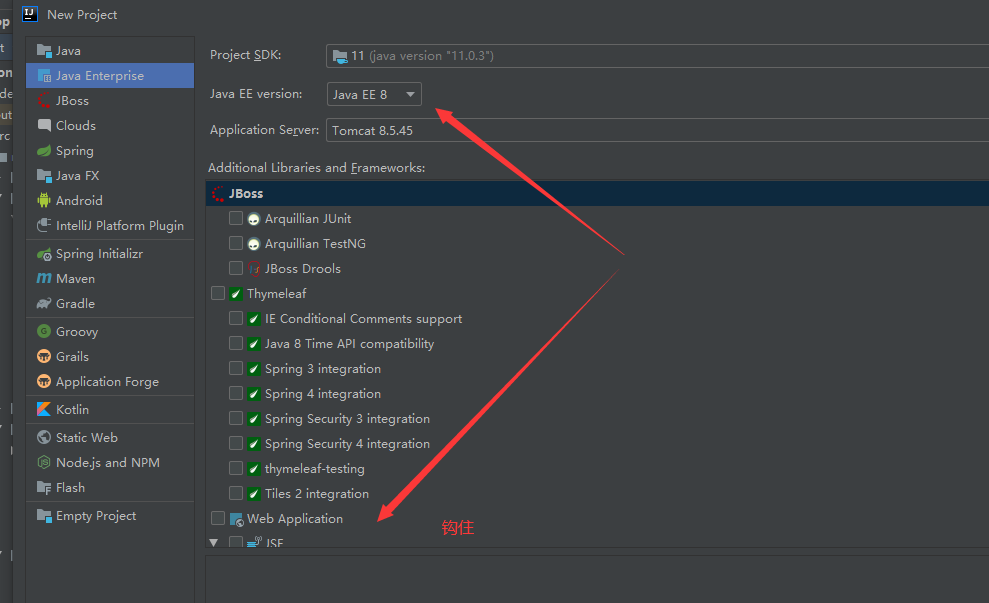Click the Spring Initializr icon
The image size is (989, 603).
[x=44, y=254]
